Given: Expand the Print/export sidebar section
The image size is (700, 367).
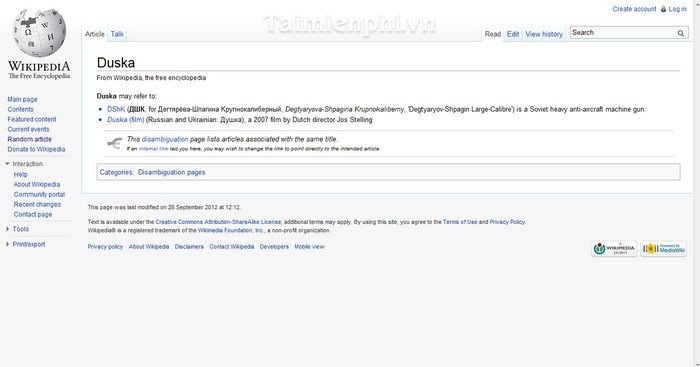Looking at the screenshot, I should [x=7, y=244].
